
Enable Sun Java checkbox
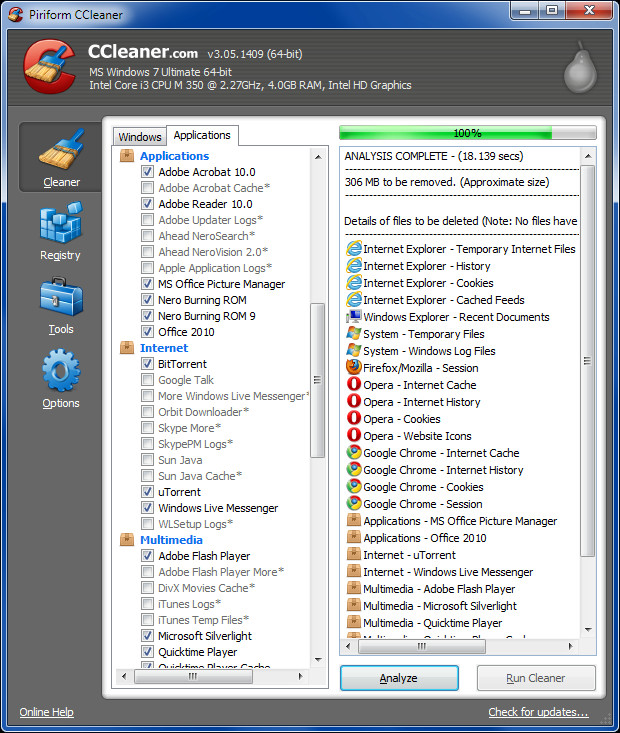147,460
